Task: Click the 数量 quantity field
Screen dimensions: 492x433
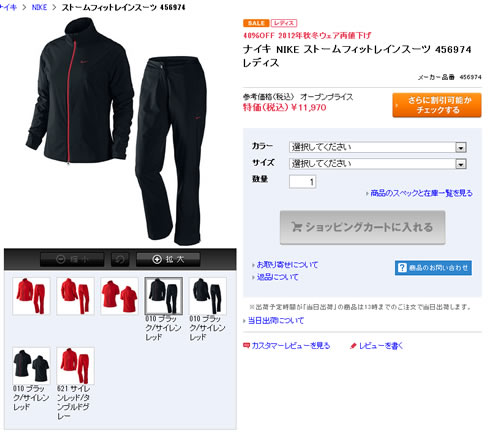Action: coord(302,182)
